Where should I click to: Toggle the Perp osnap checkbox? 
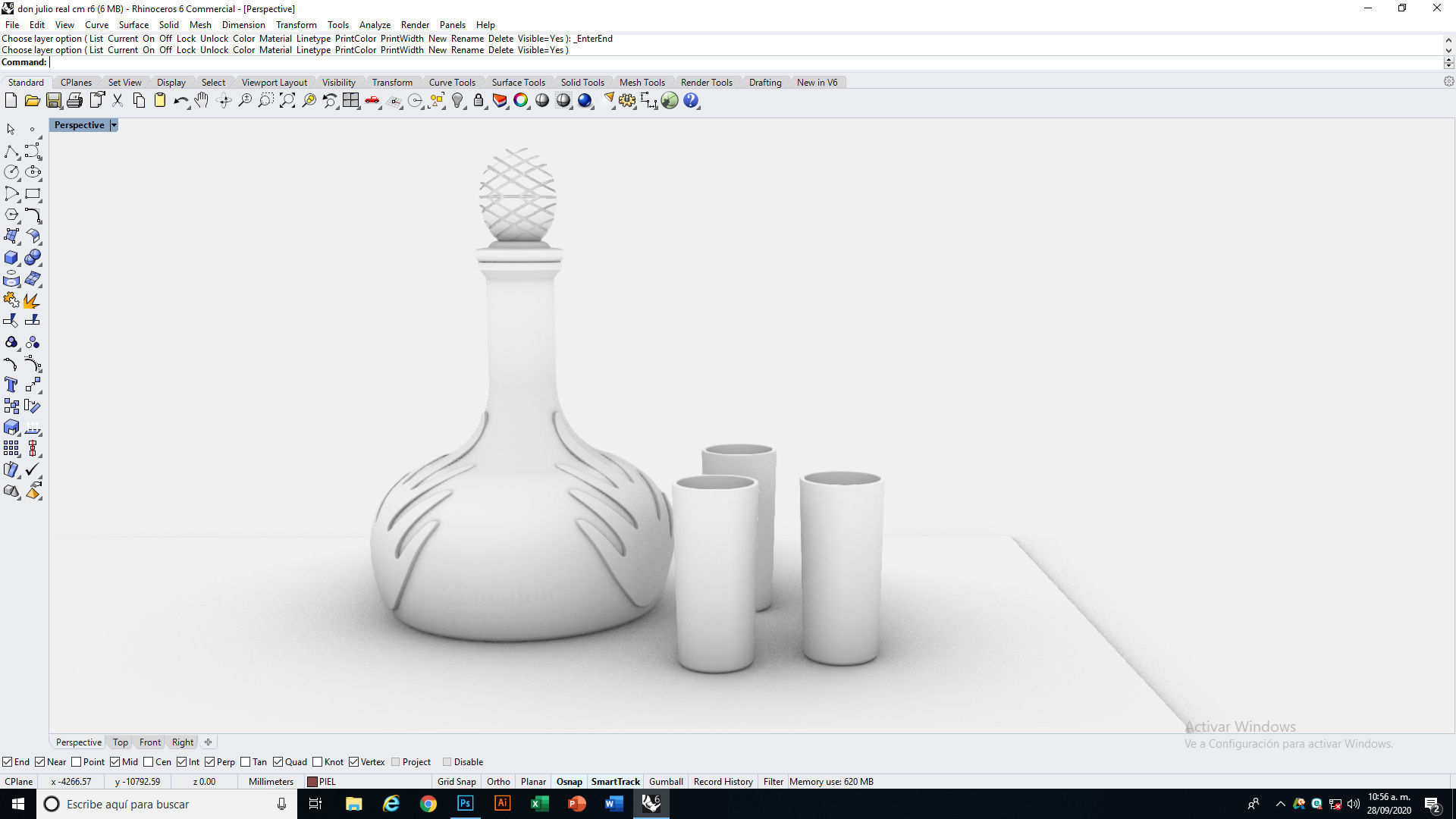click(x=210, y=762)
